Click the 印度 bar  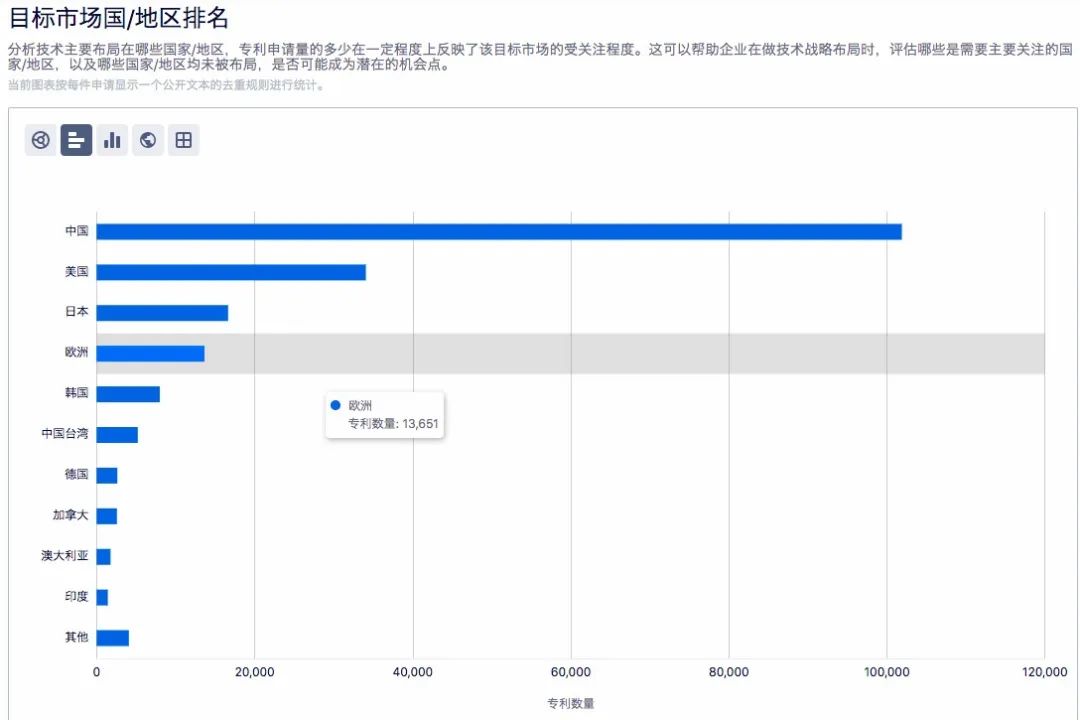tap(102, 597)
